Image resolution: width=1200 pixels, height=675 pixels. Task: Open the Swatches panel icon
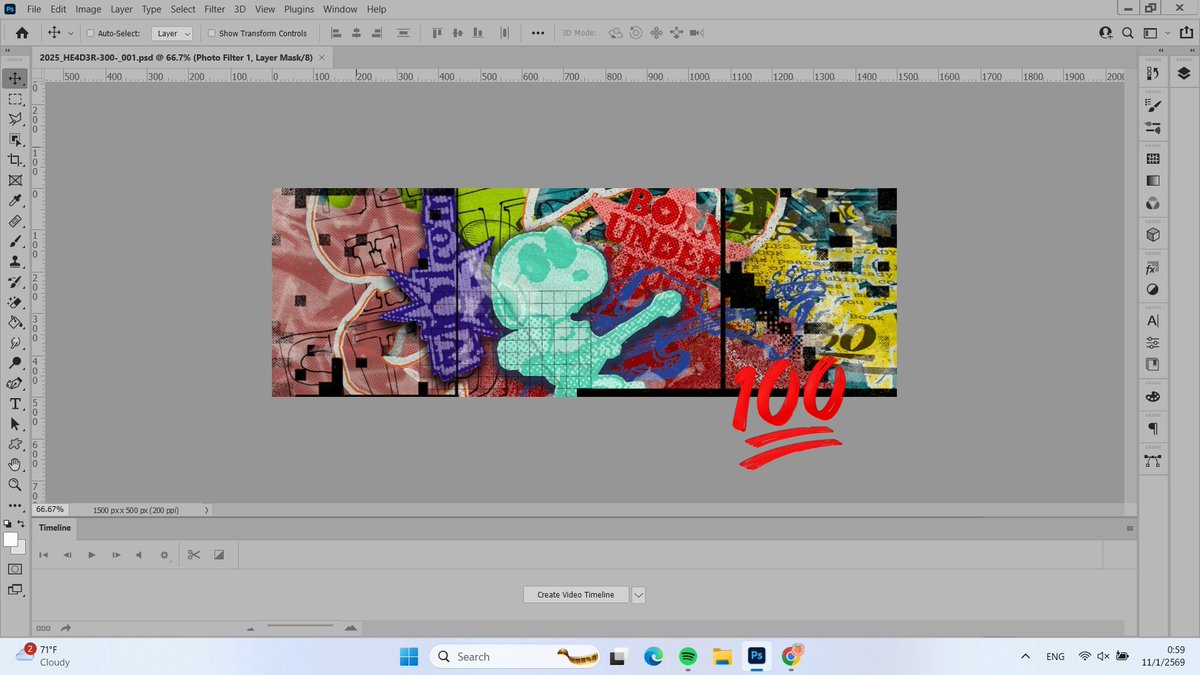coord(1153,158)
